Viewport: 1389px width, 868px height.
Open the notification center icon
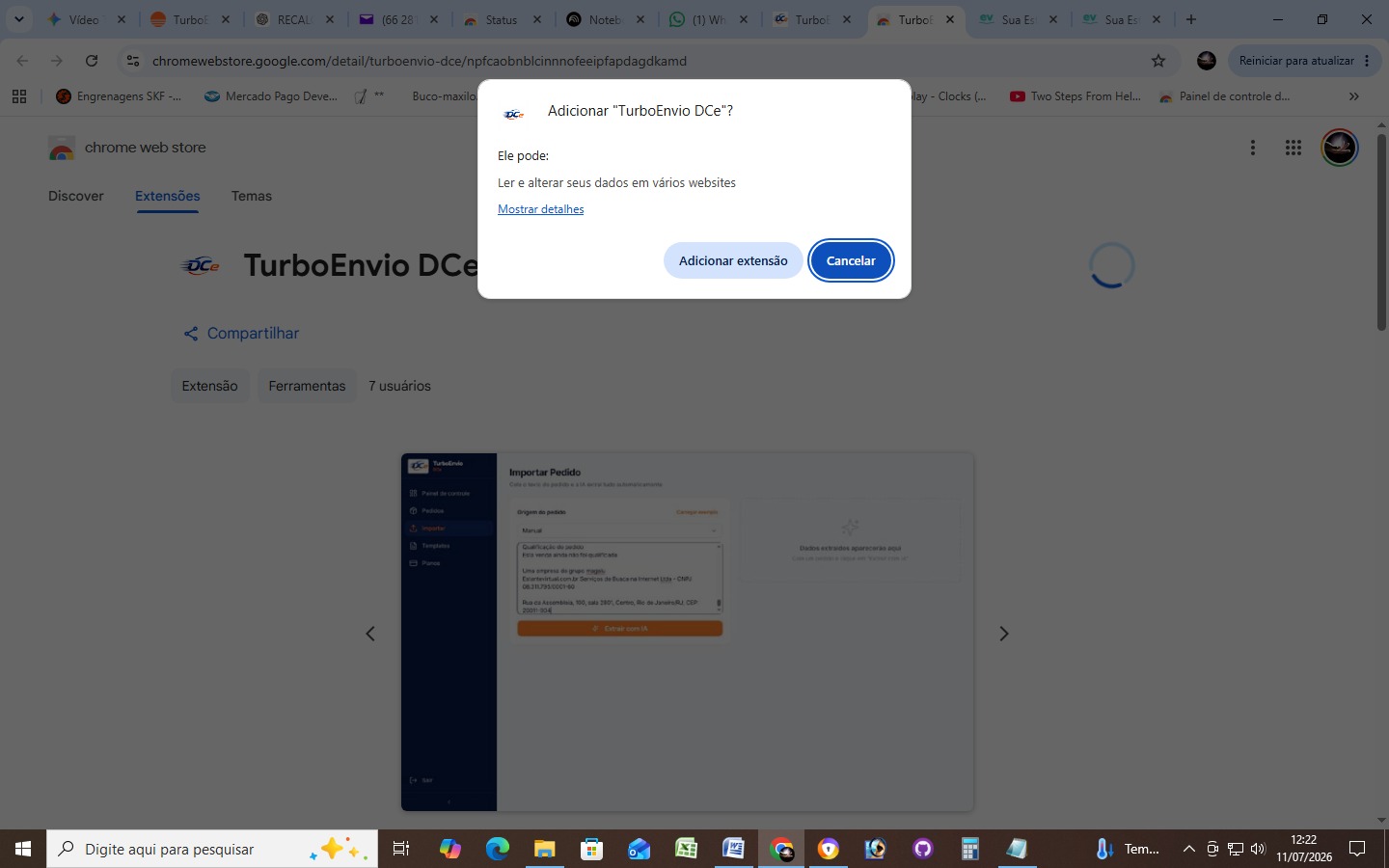[x=1357, y=849]
